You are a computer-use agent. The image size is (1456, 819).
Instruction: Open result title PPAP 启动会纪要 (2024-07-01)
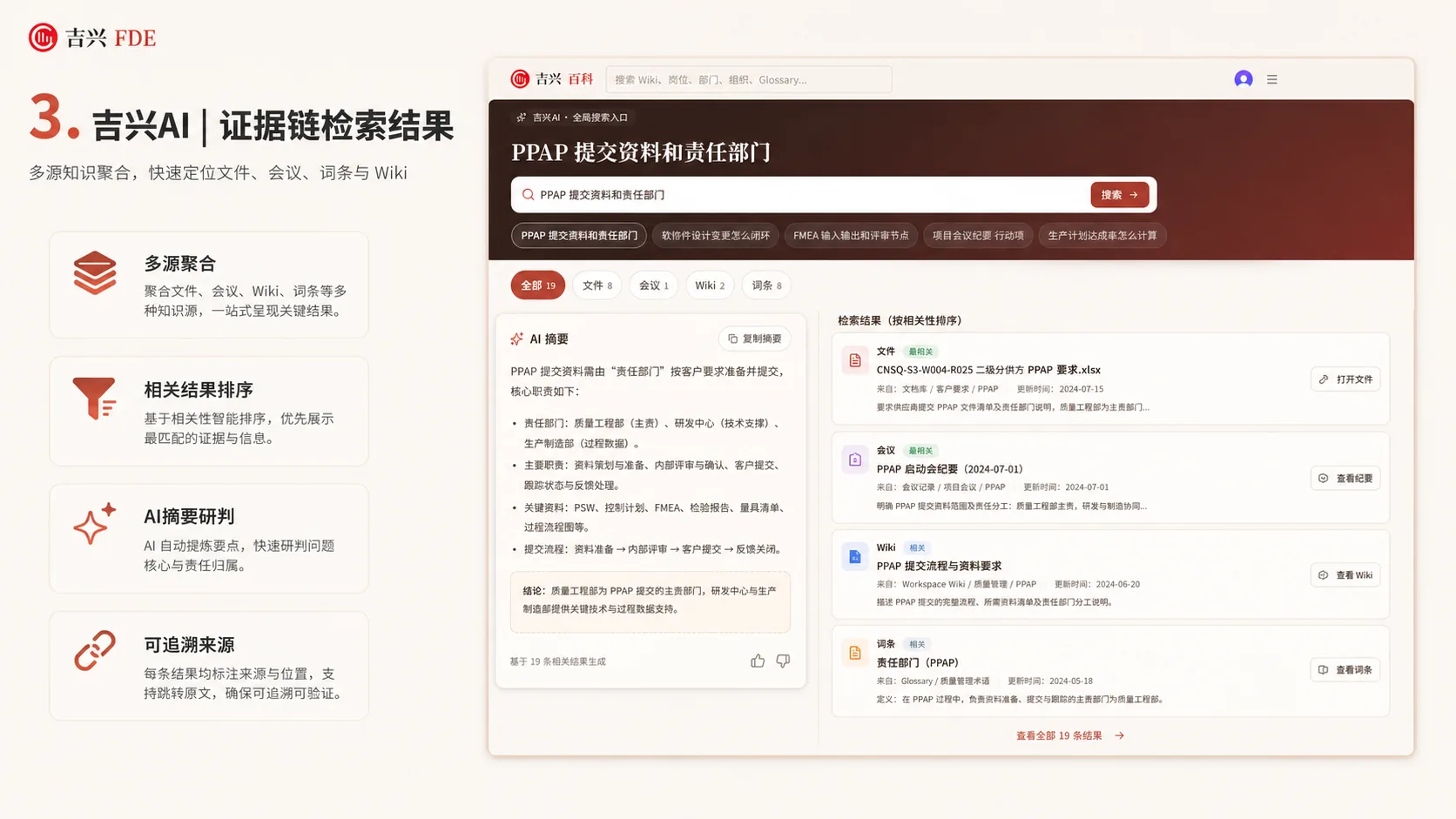[949, 469]
